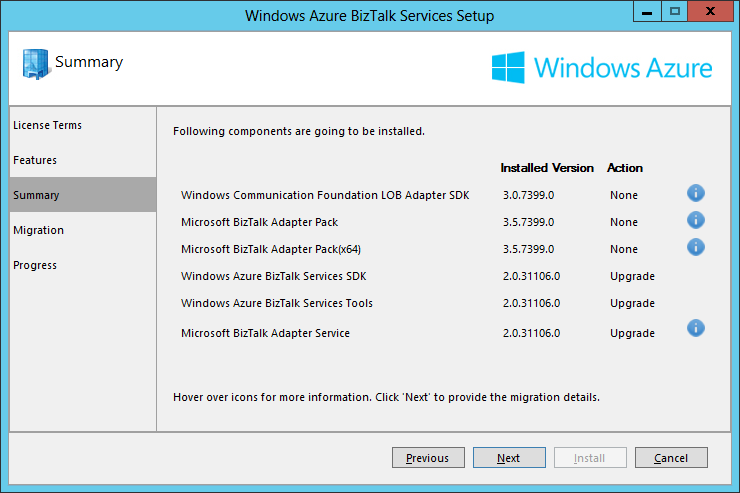Image resolution: width=740 pixels, height=493 pixels.
Task: Select the Windows Azure BizTalk Services SDK row
Action: point(418,276)
